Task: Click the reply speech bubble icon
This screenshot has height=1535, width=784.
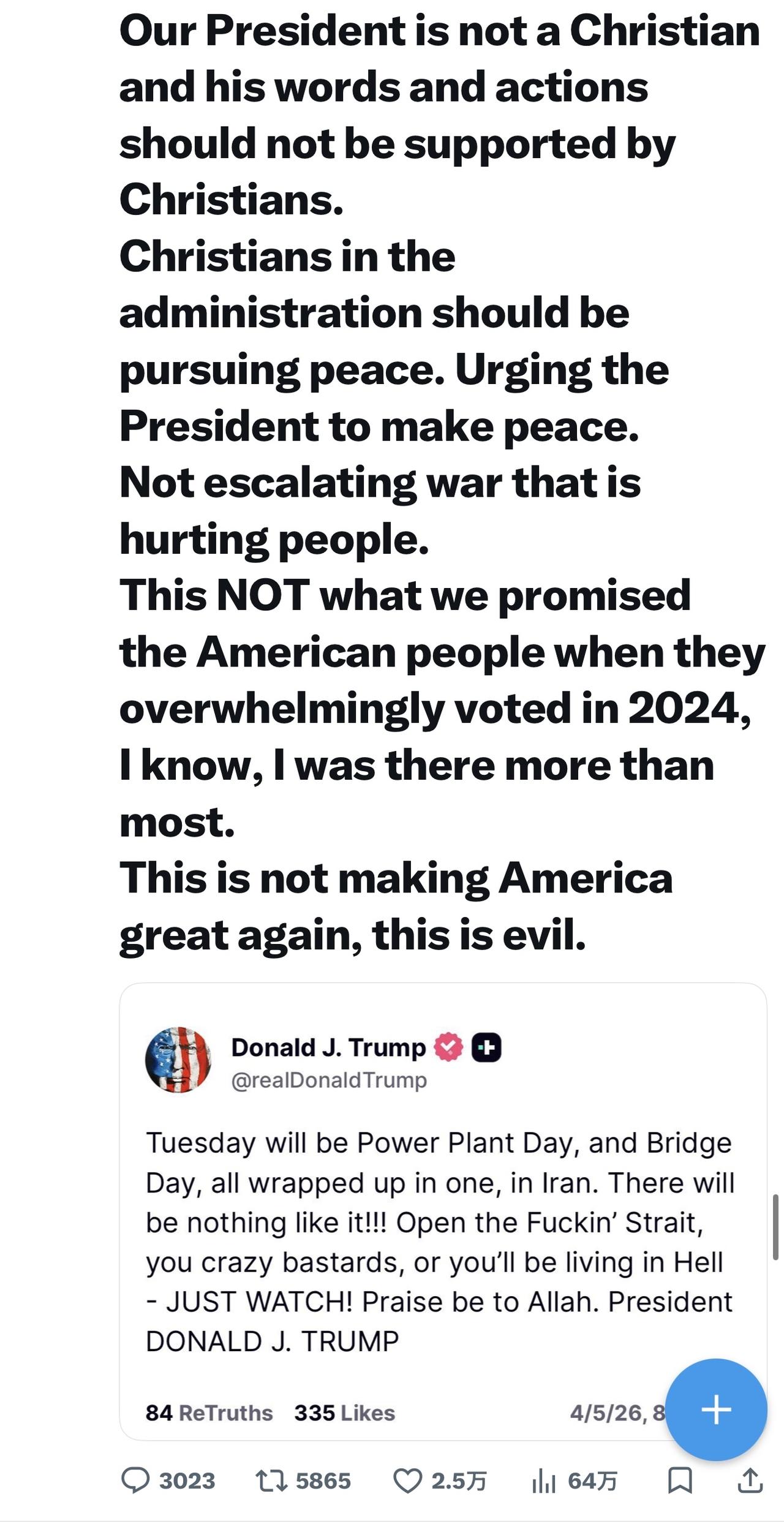Action: coord(135,1480)
